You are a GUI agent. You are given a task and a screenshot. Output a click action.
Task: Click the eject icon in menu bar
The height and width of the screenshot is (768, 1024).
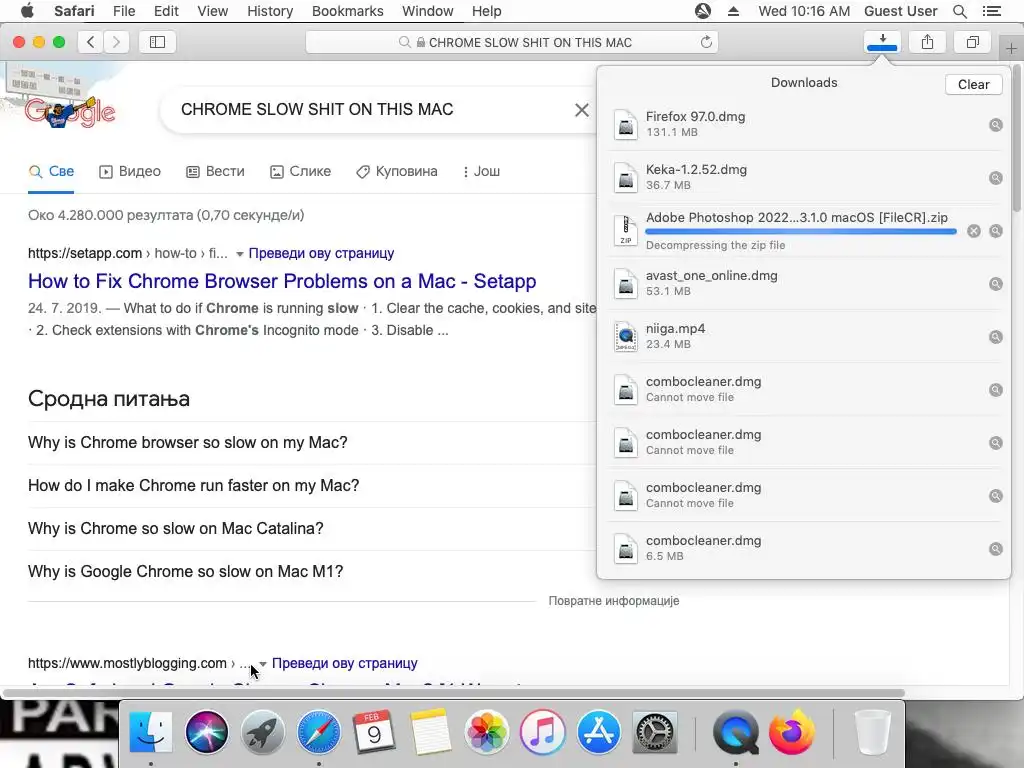pos(733,11)
